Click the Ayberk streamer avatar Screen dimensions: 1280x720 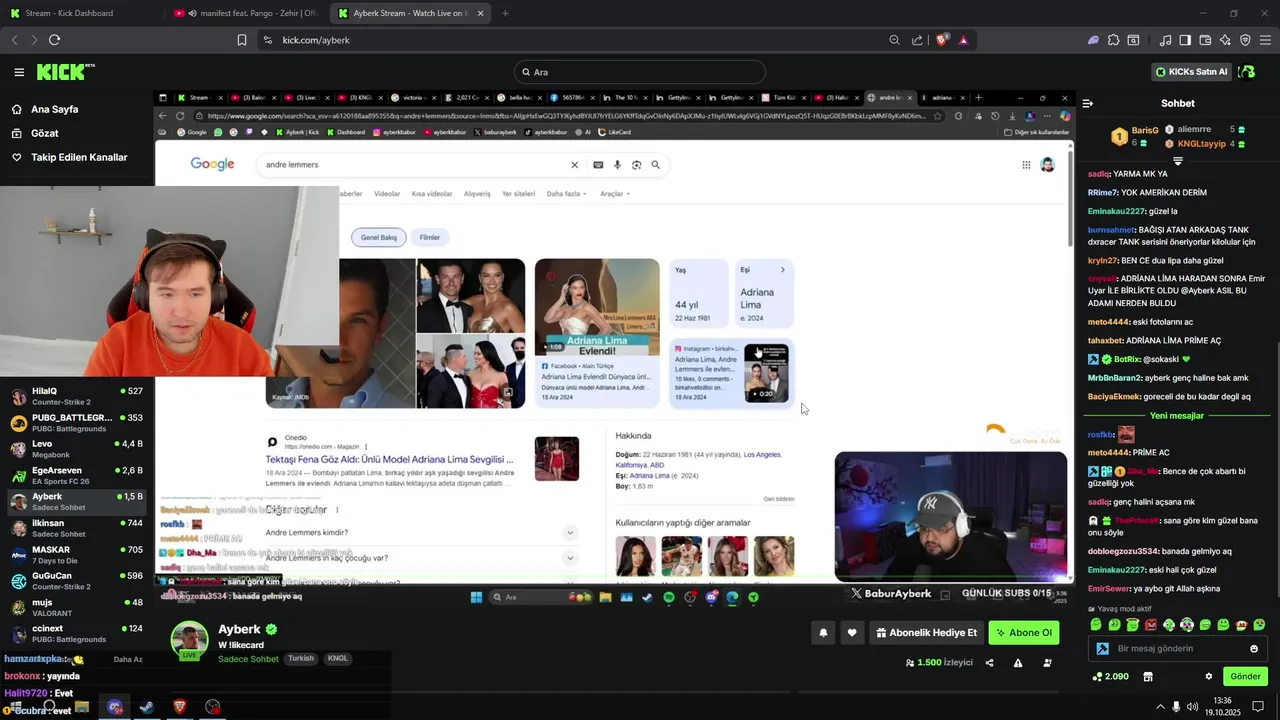pyautogui.click(x=190, y=640)
